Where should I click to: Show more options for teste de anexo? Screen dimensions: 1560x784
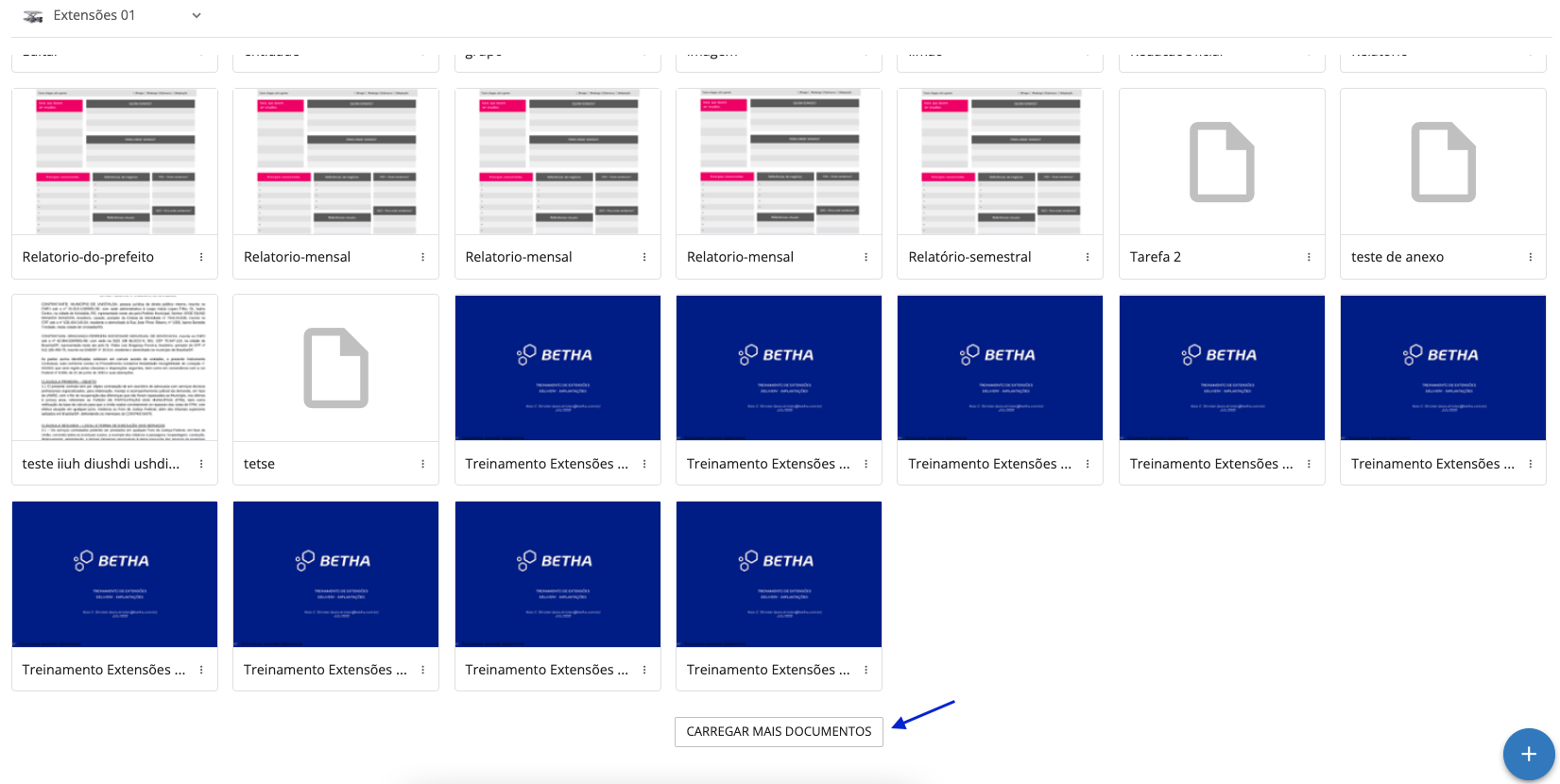(x=1531, y=257)
